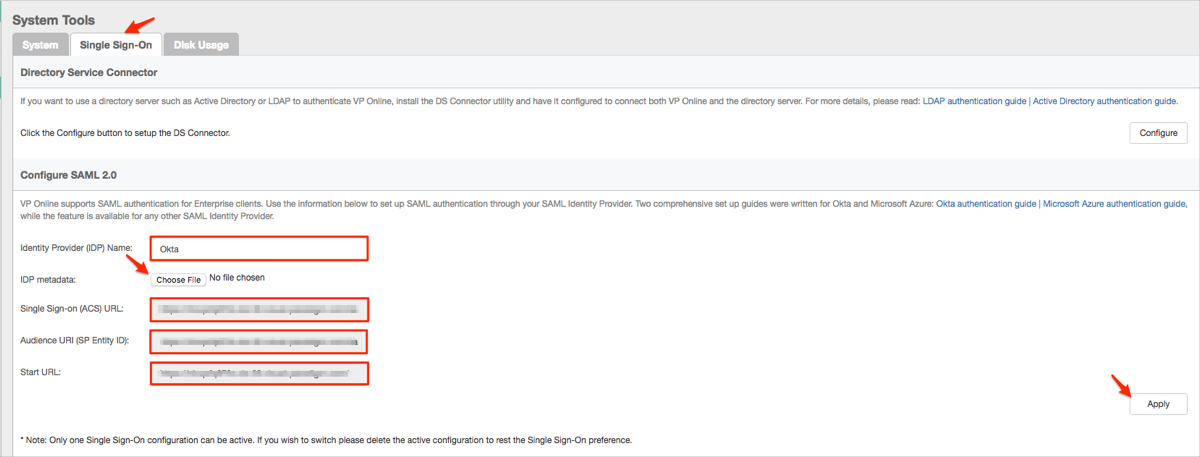Select the Audience URI input field
1200x457 pixels.
point(259,342)
